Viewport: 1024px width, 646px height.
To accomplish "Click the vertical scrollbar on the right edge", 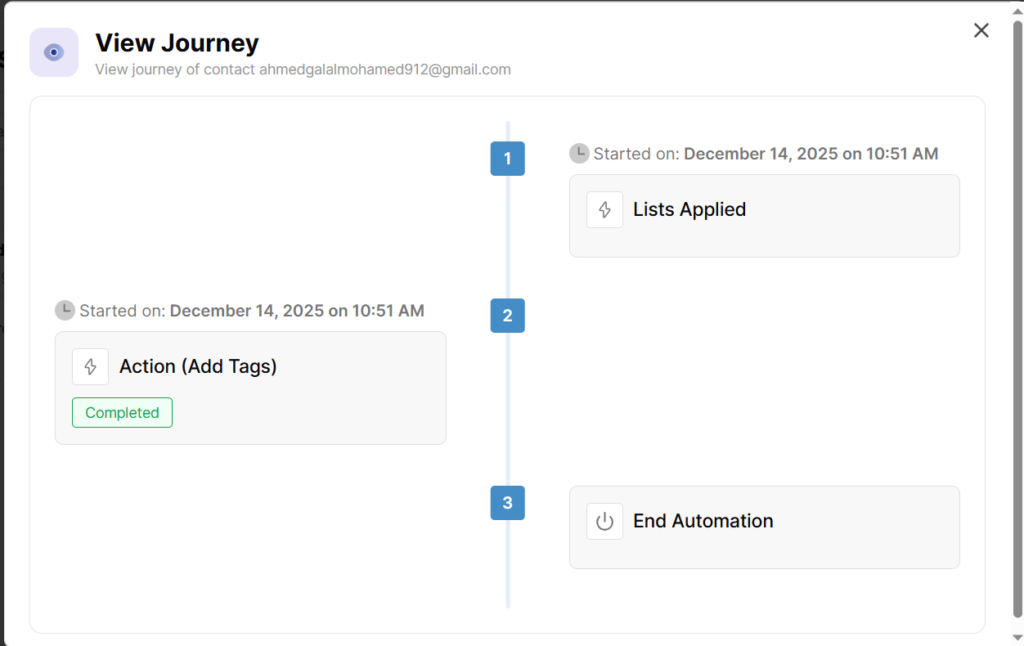I will pos(1018,300).
